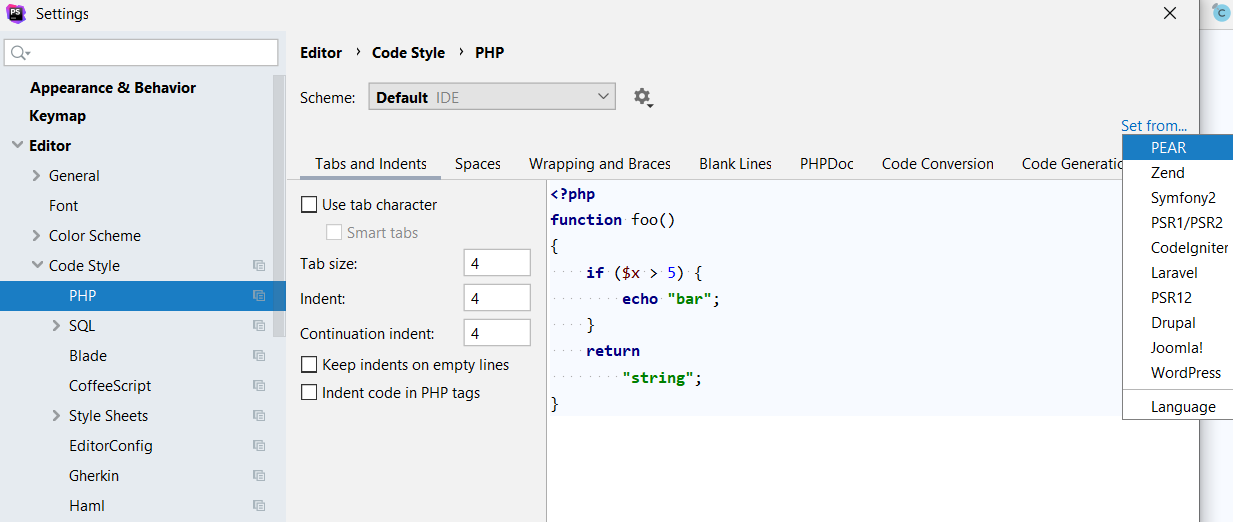This screenshot has height=522, width=1233.
Task: Choose PSR12 from the Set from menu
Action: click(1171, 298)
